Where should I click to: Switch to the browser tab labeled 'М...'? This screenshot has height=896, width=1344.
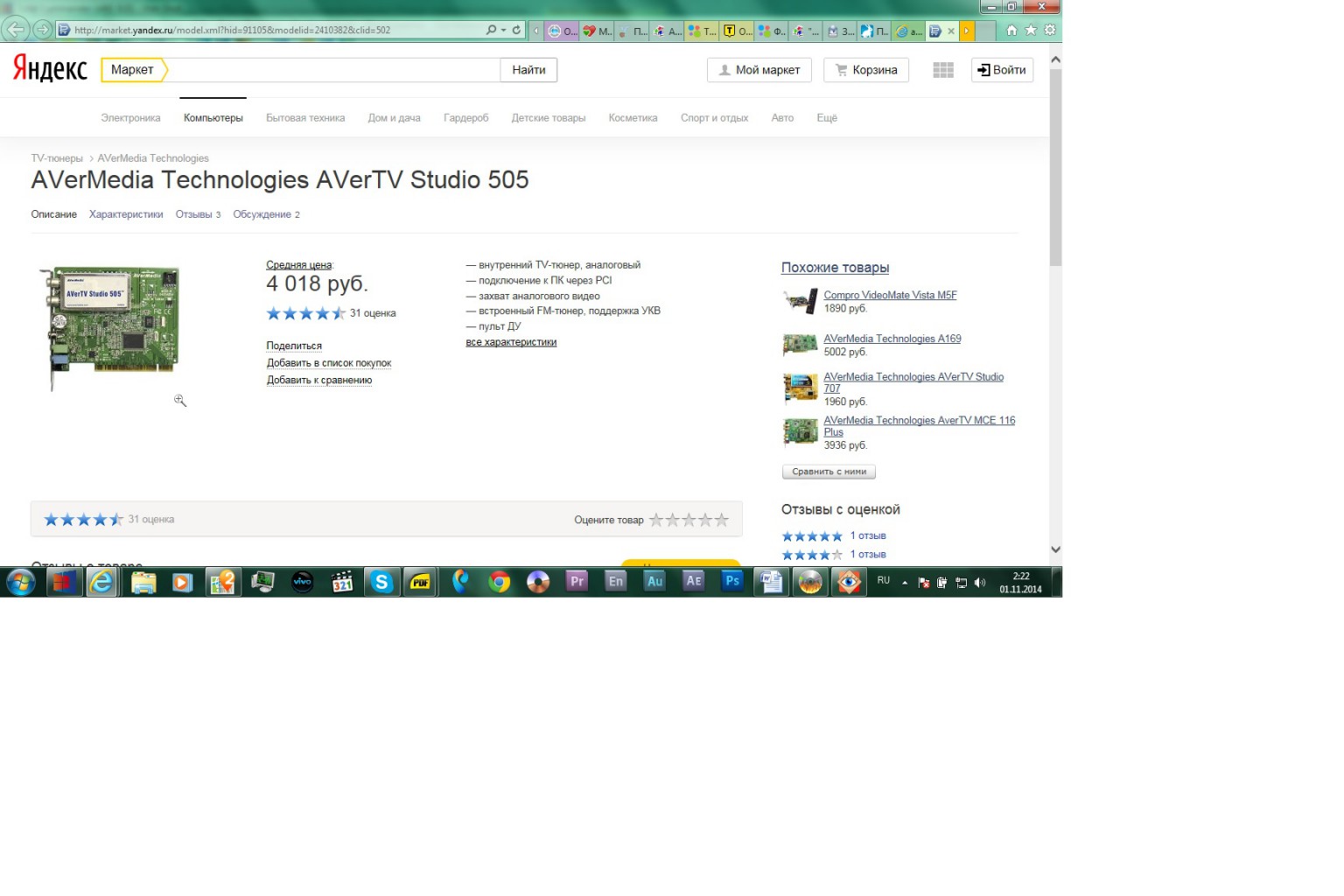598,31
